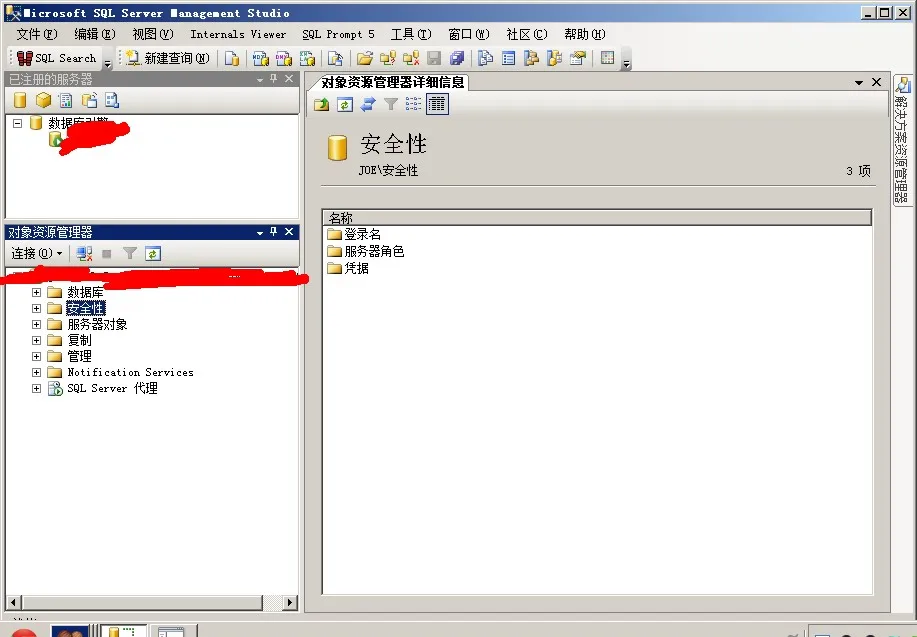Click the filter funnel in Object Explorer
This screenshot has height=637, width=917.
tap(130, 254)
